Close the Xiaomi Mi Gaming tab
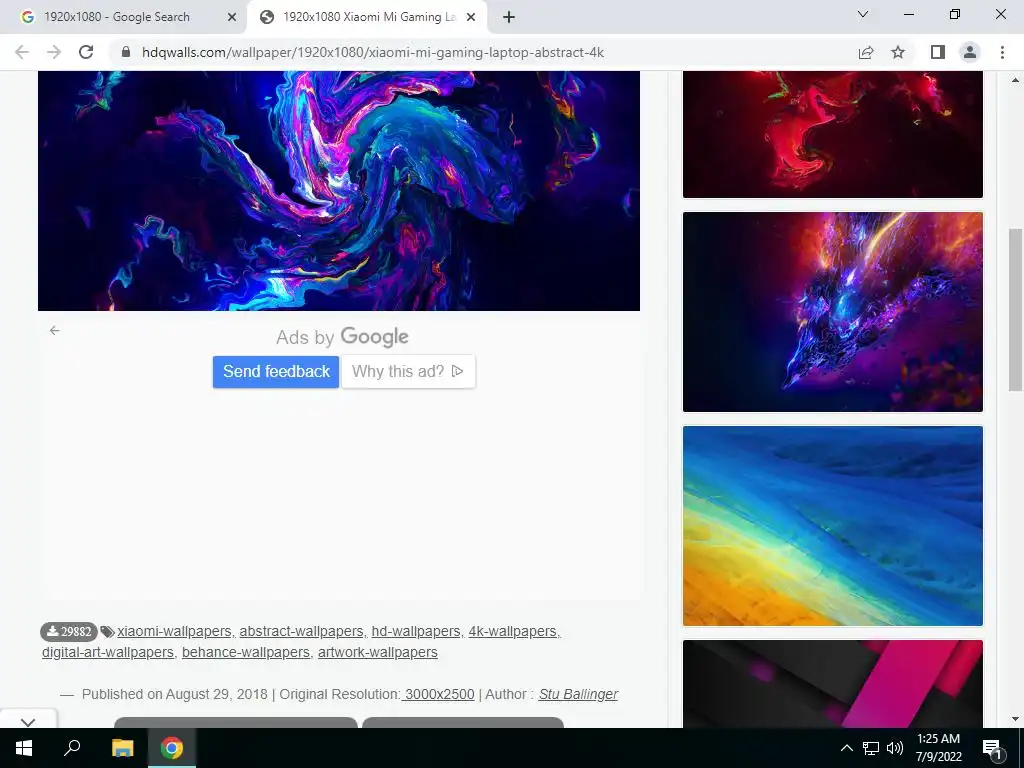This screenshot has height=768, width=1024. [471, 17]
